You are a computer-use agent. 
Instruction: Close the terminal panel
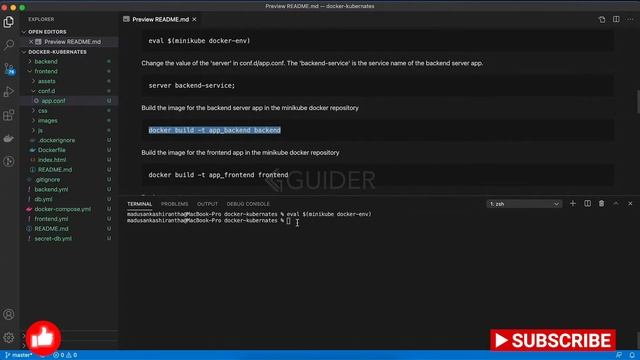630,203
